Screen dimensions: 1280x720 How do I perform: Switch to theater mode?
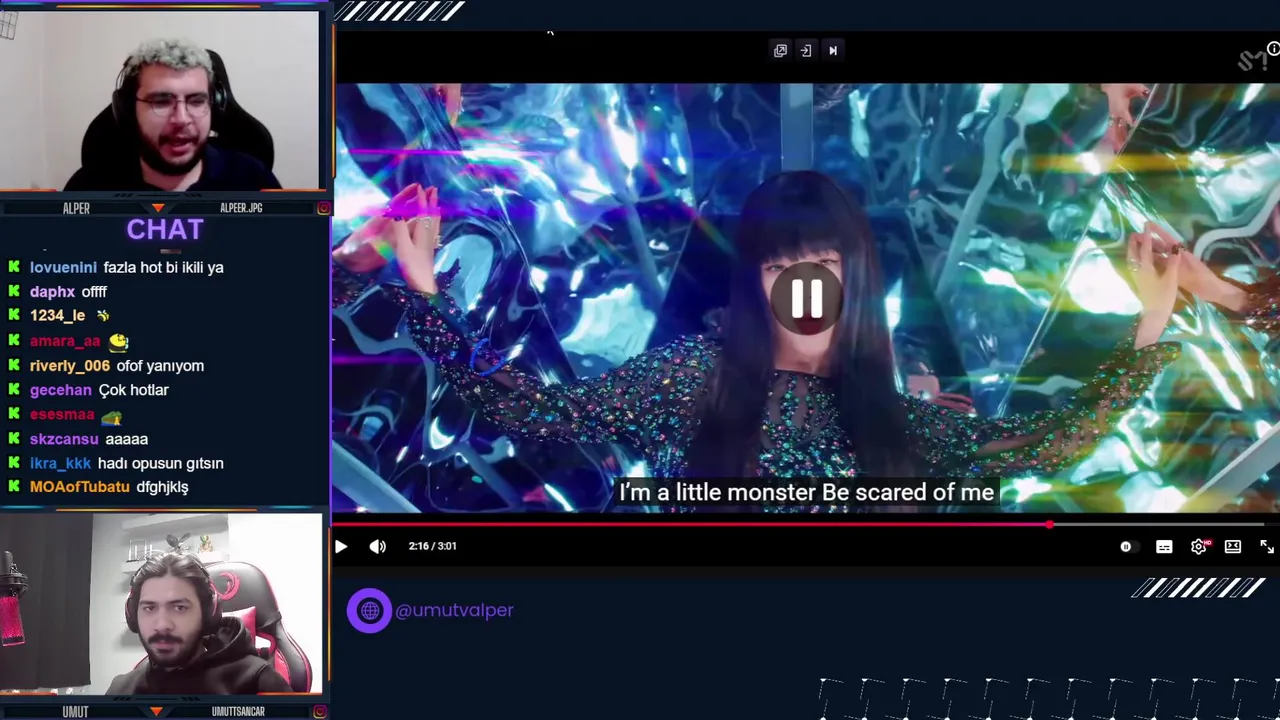[1233, 546]
